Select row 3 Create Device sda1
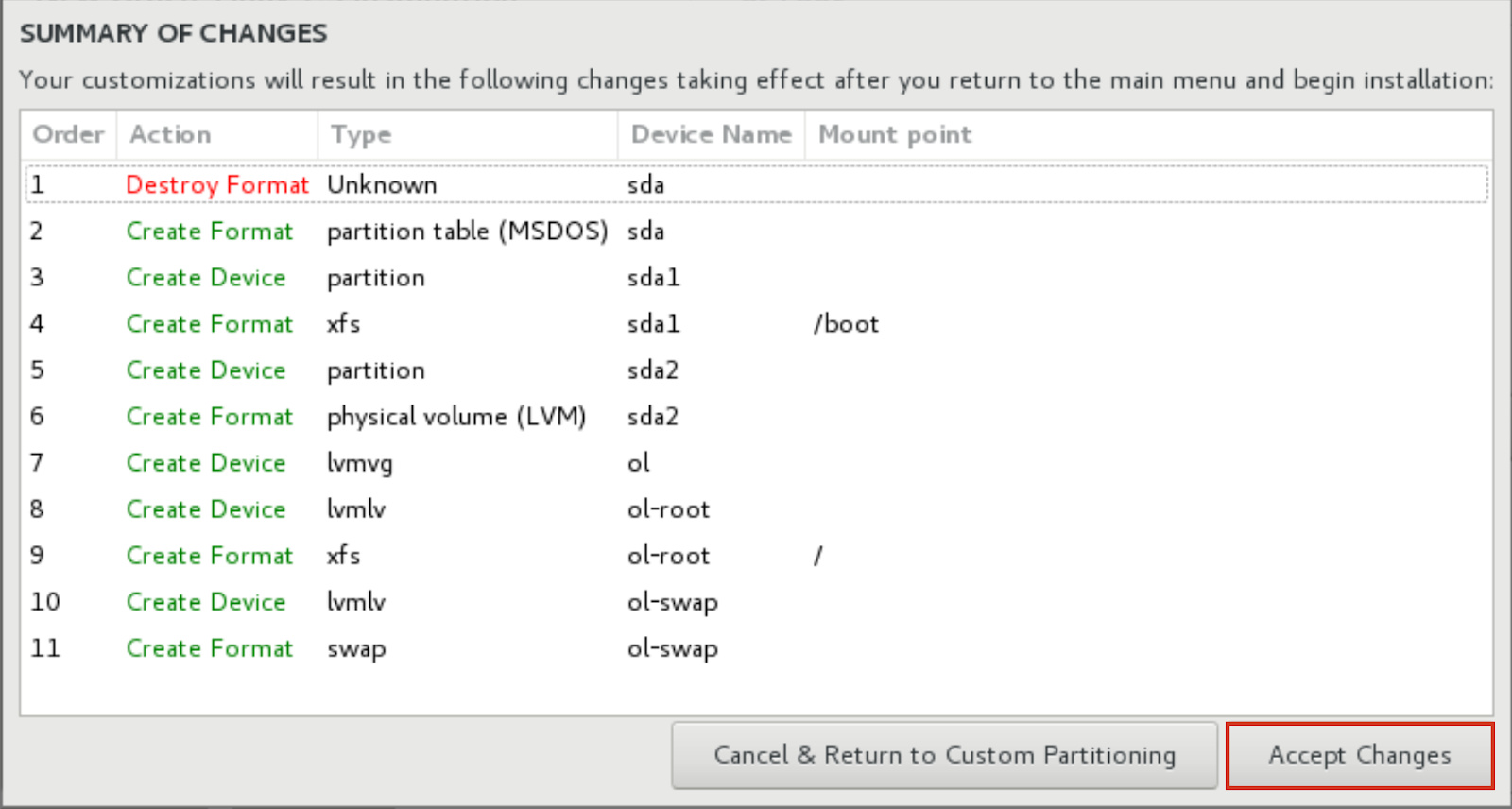Screen dimensions: 1512x809 tap(757, 277)
